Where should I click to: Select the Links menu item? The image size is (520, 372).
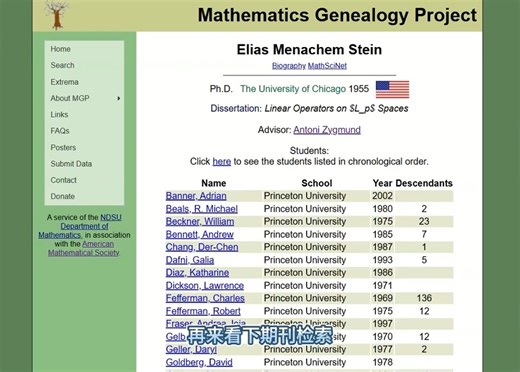(x=59, y=115)
